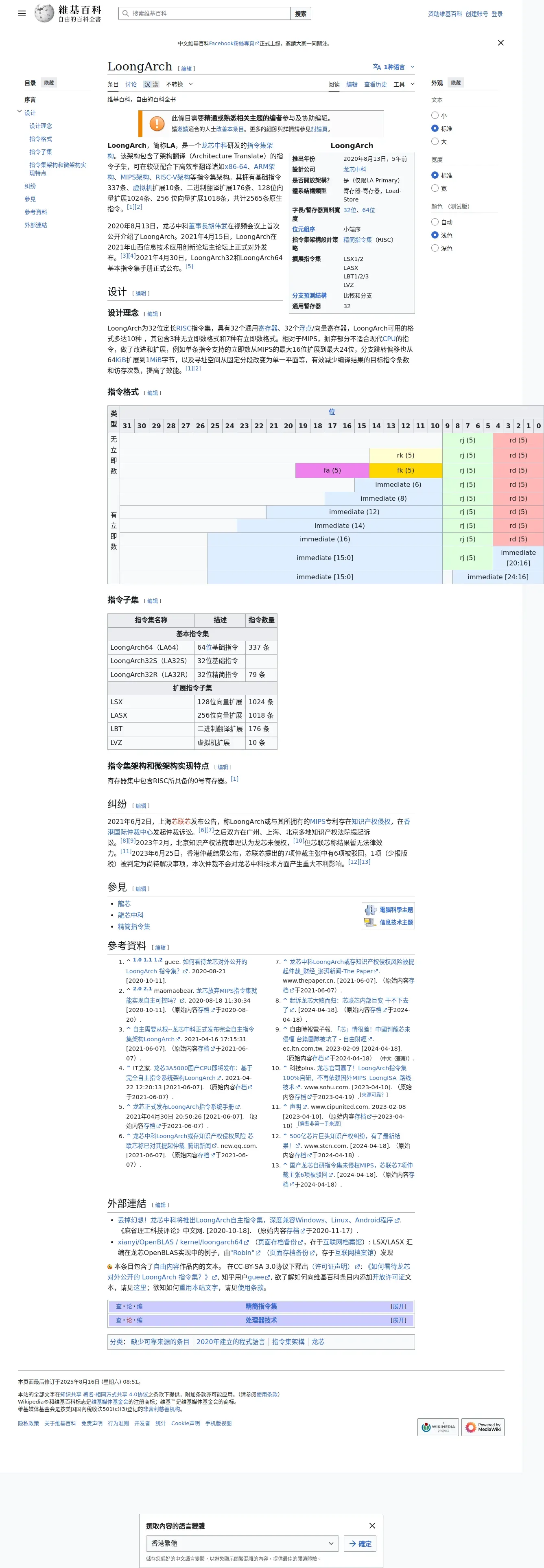Viewport: 544px width, 1568px height.
Task: Go to 外部連結 in contents
Action: pyautogui.click(x=35, y=225)
